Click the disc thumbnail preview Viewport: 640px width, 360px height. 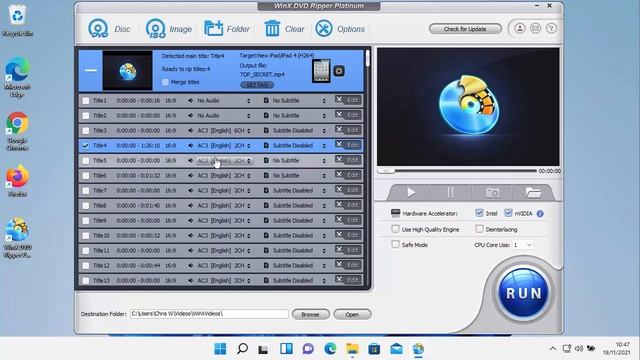tap(127, 71)
